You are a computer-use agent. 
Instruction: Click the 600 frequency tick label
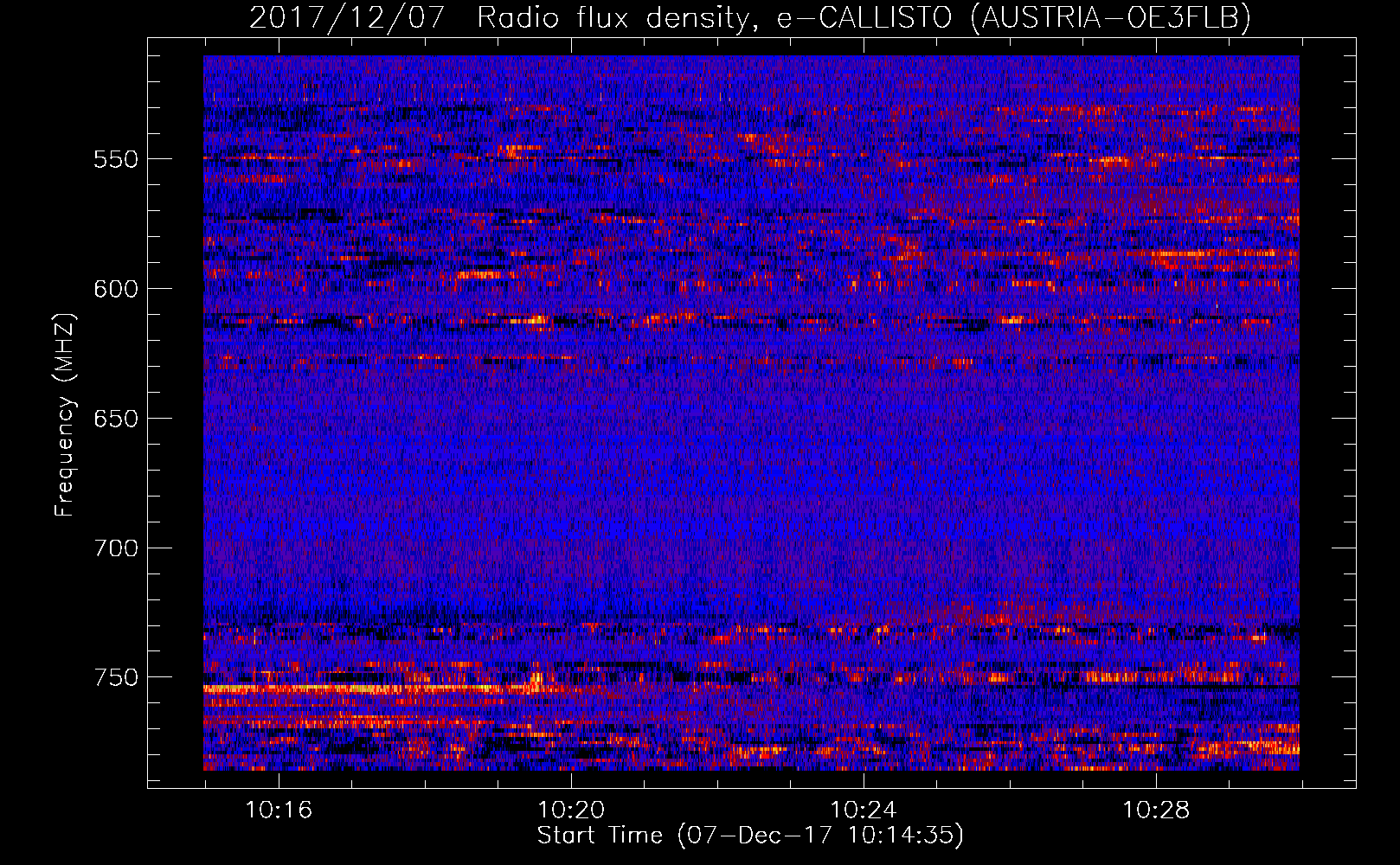[x=116, y=289]
